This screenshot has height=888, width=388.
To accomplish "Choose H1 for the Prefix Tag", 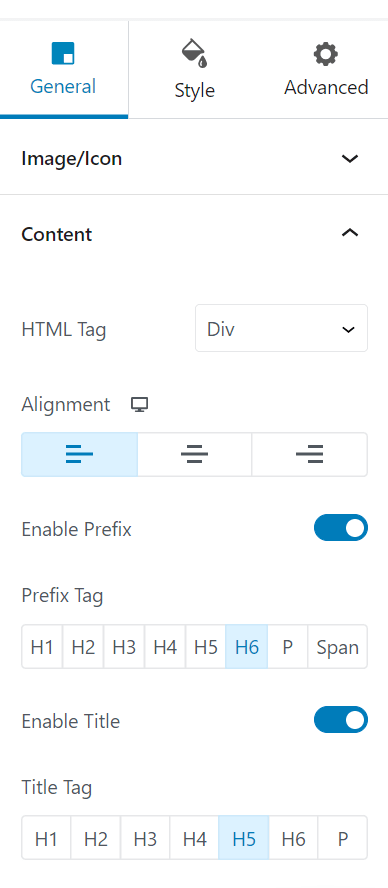I will [42, 647].
